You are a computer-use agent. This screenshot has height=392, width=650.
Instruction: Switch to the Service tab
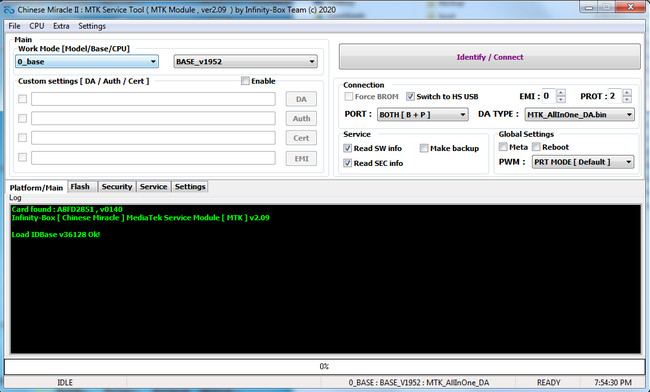153,187
